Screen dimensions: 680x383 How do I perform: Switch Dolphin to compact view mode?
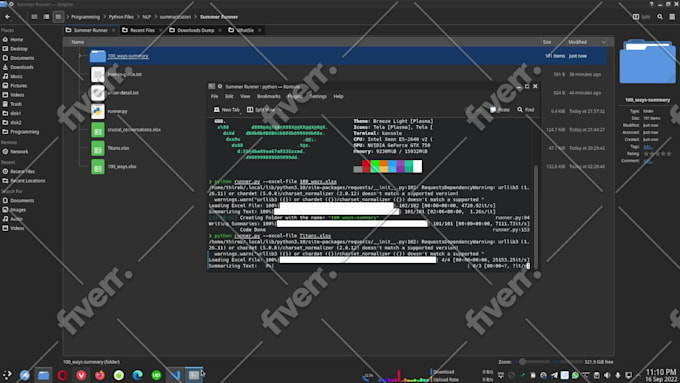(46, 17)
